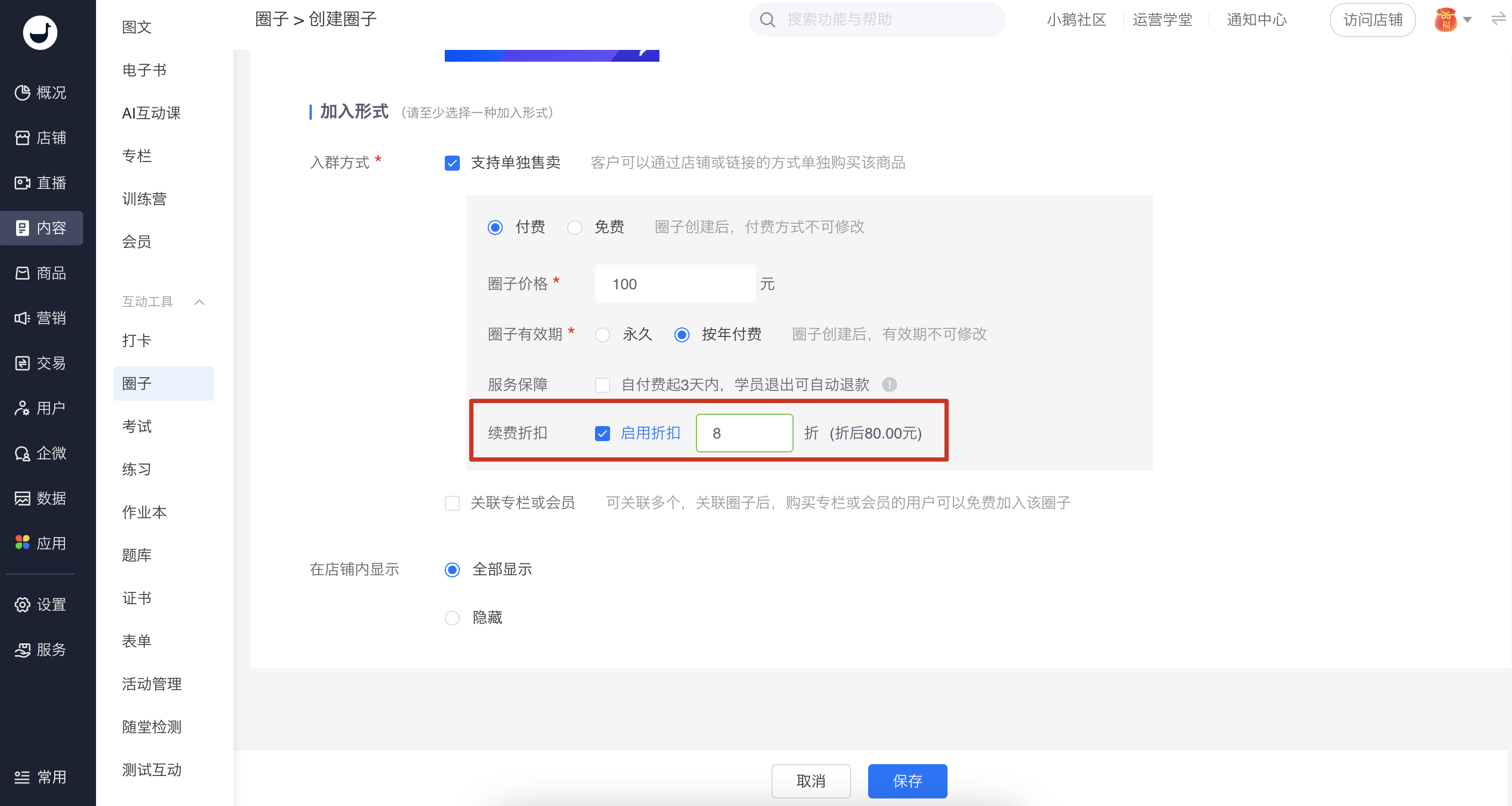1512x806 pixels.
Task: Check 关联专栏或会员 checkbox
Action: [452, 503]
